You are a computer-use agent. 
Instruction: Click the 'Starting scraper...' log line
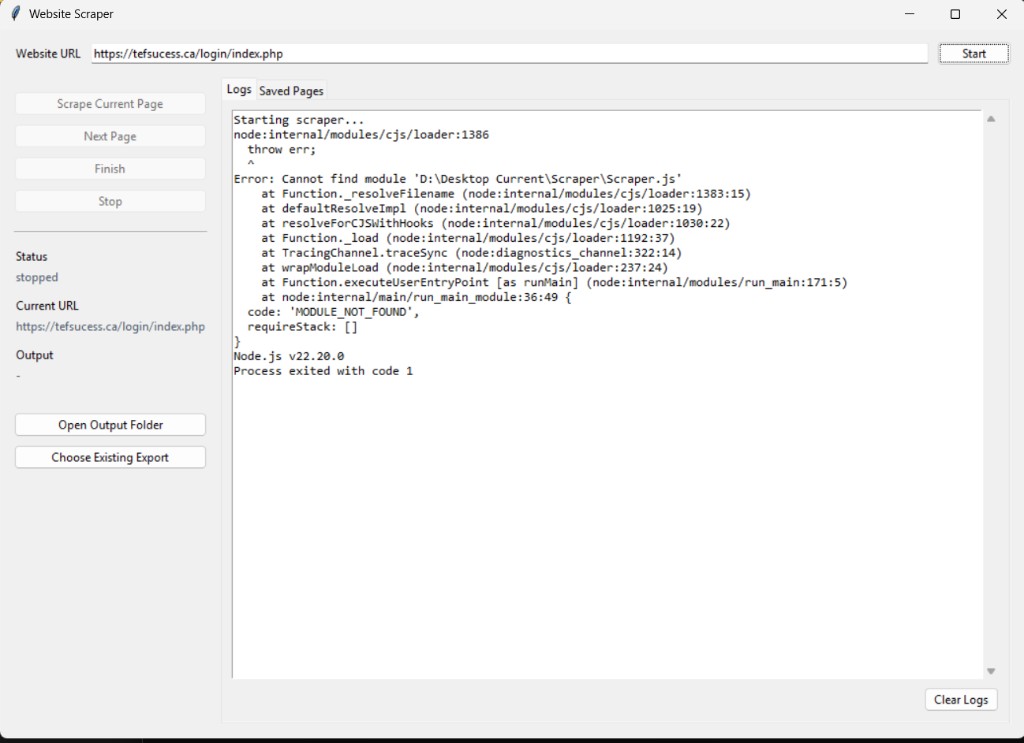298,120
